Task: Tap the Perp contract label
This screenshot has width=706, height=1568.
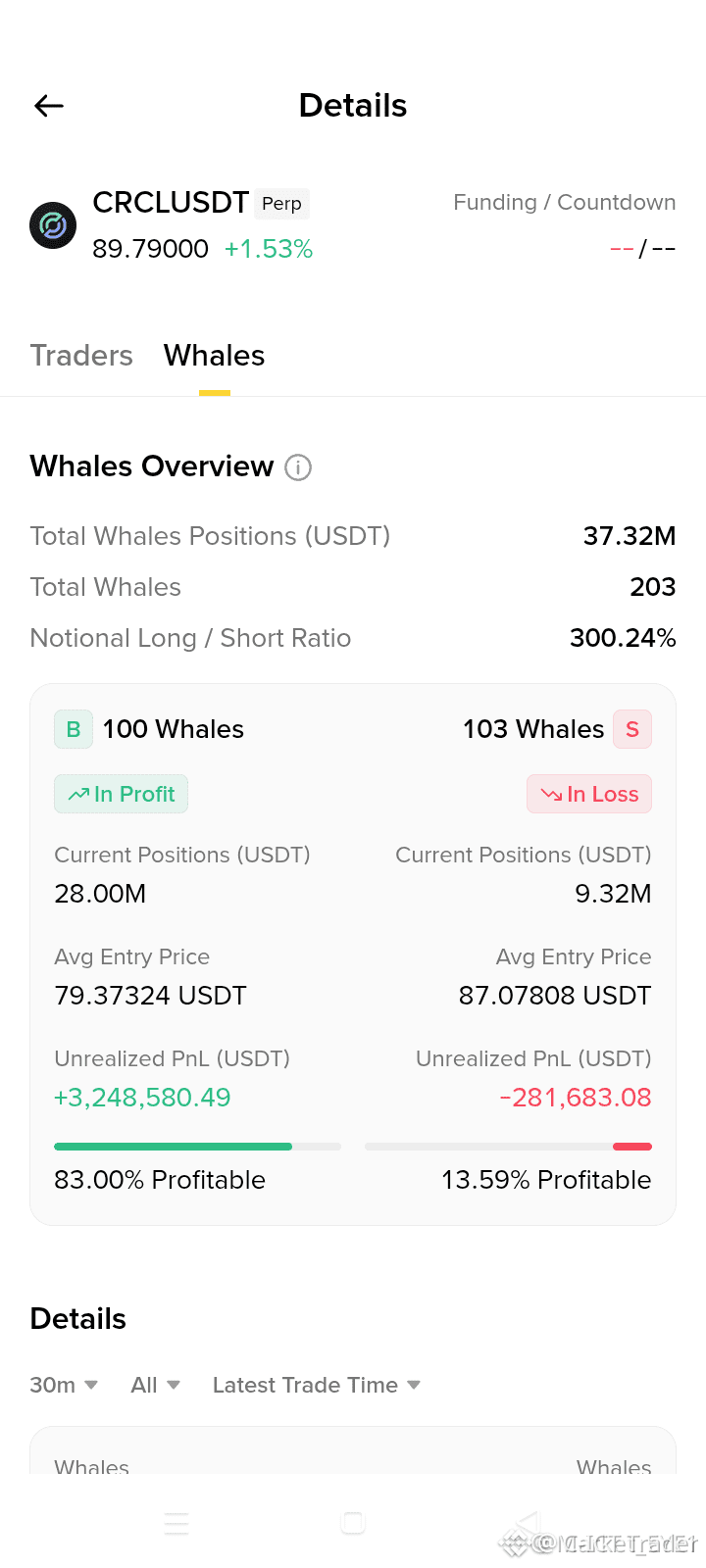Action: (281, 204)
